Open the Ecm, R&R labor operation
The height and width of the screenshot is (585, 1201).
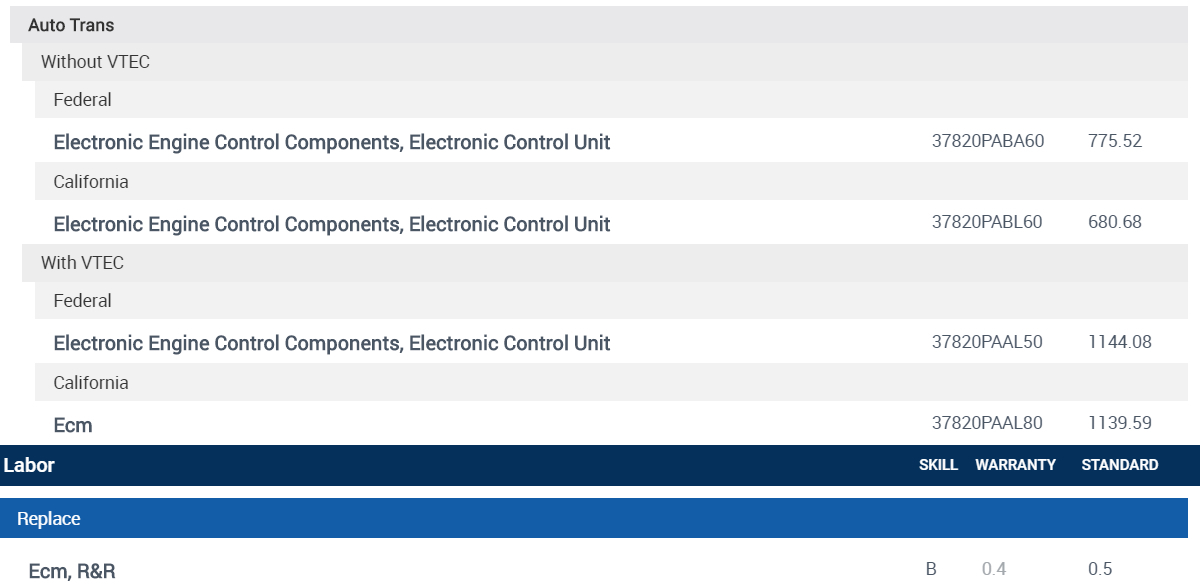tap(72, 571)
